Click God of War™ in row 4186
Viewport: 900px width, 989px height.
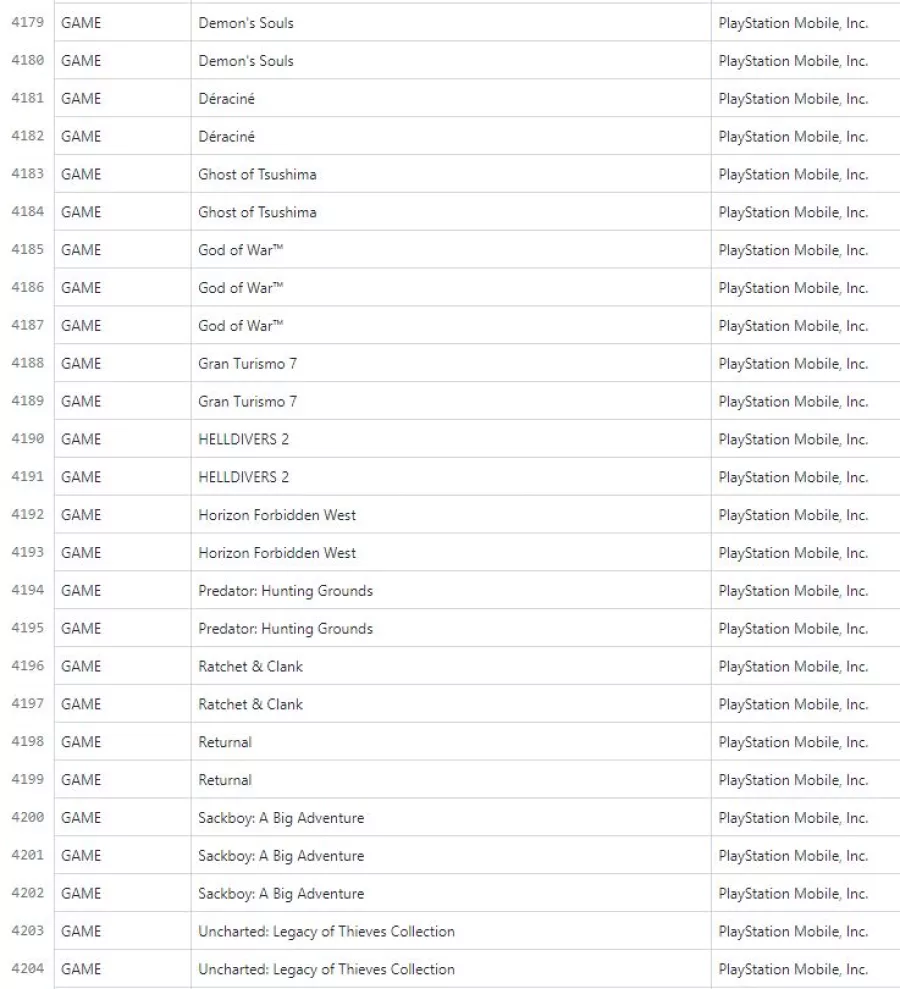click(241, 288)
